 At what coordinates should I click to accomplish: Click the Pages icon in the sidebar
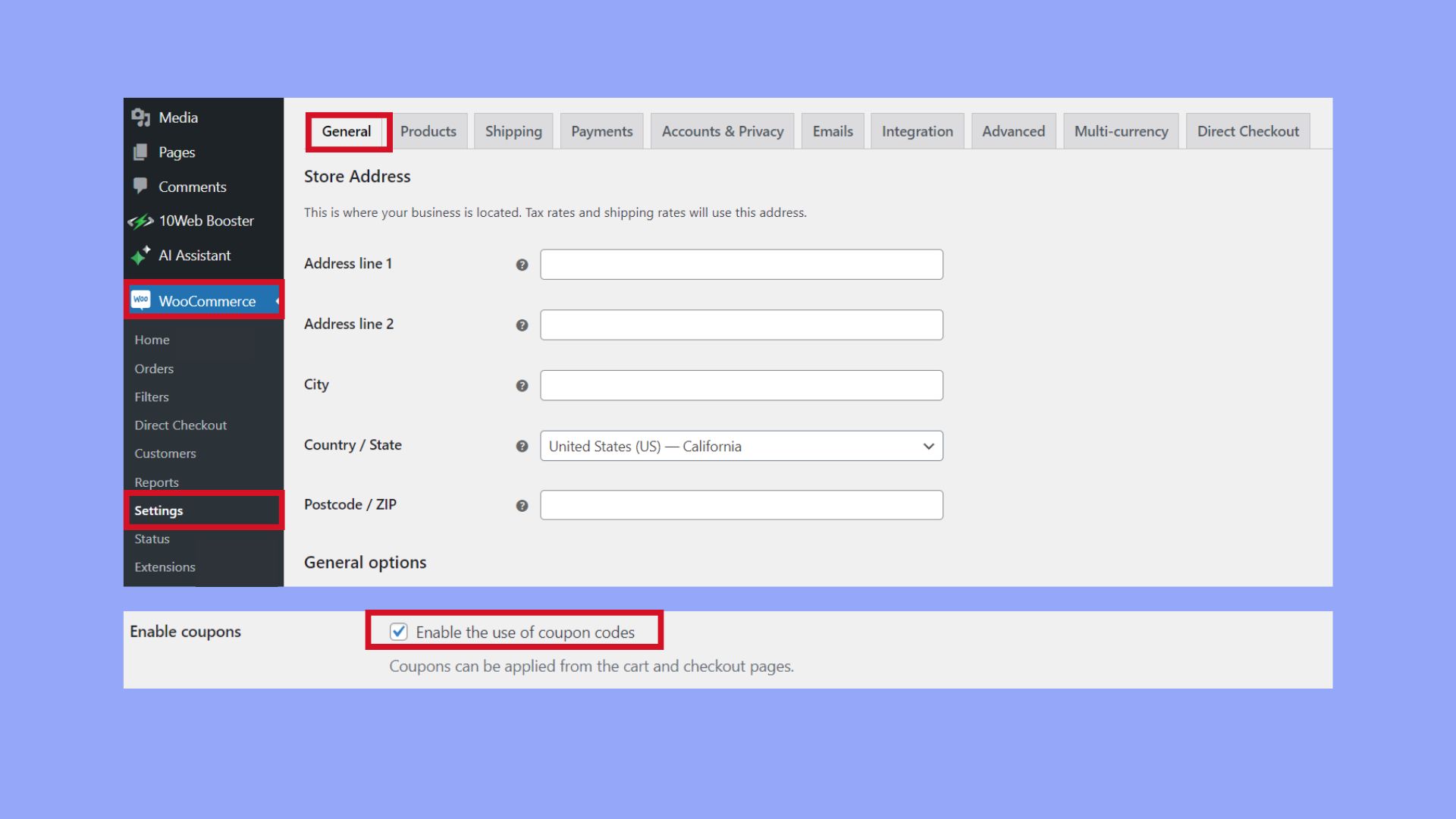coord(141,152)
